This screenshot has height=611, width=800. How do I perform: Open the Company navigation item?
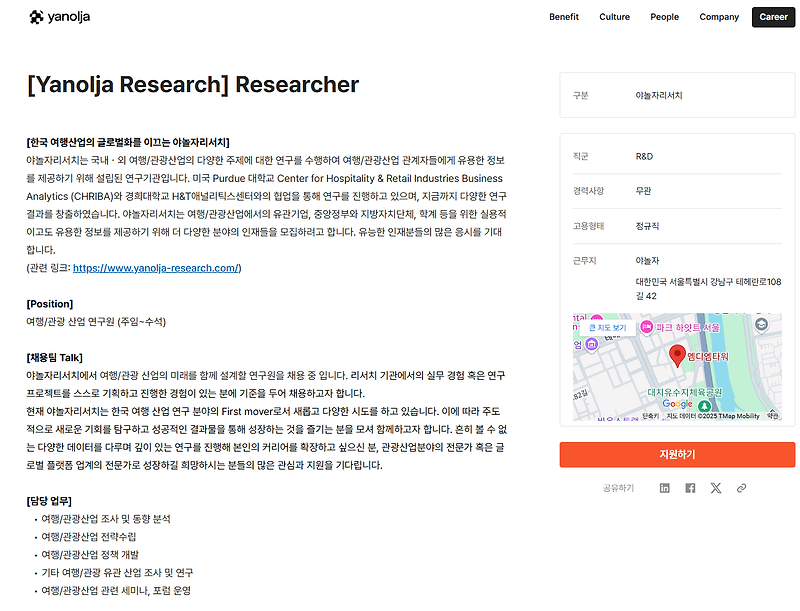pos(719,17)
